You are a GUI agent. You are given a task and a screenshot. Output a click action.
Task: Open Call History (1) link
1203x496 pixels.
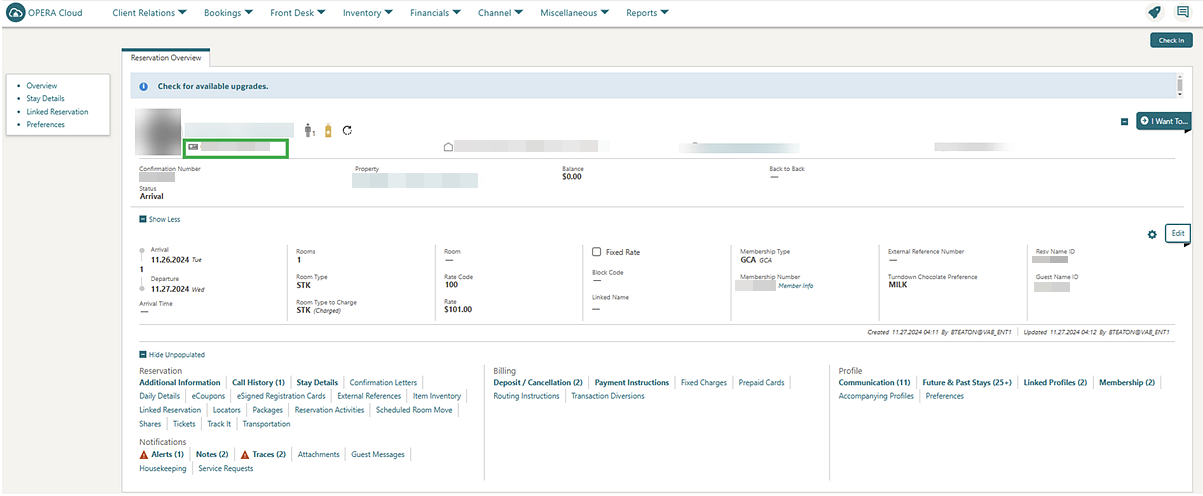click(259, 383)
